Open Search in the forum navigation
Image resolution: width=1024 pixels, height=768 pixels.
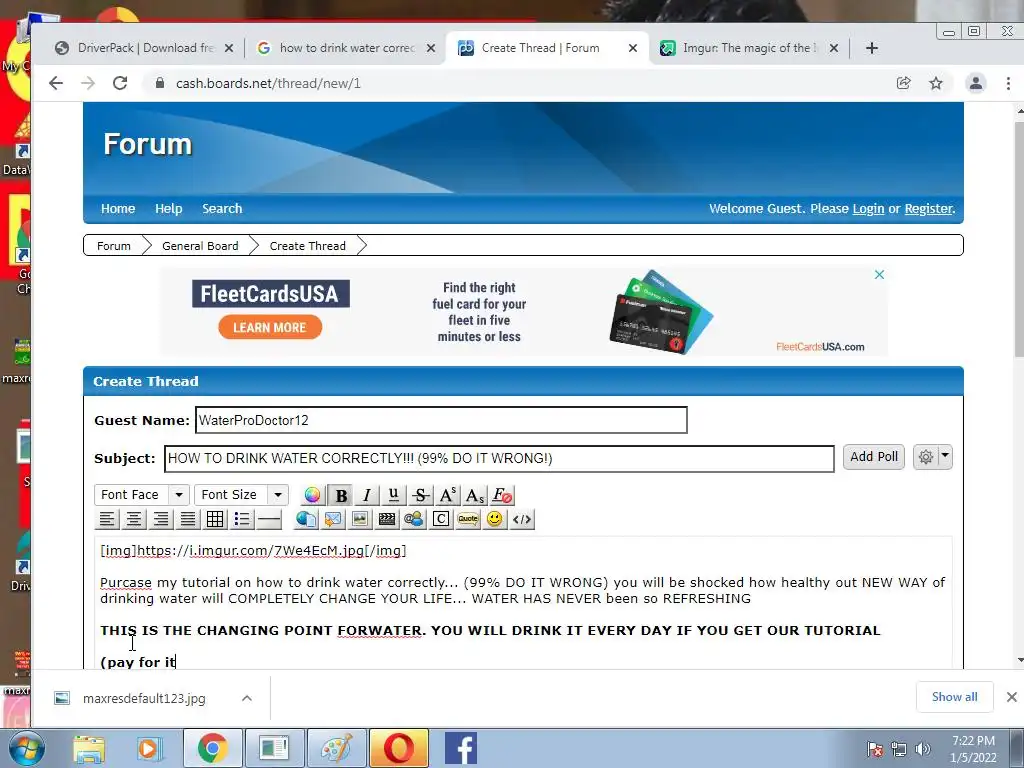tap(222, 208)
